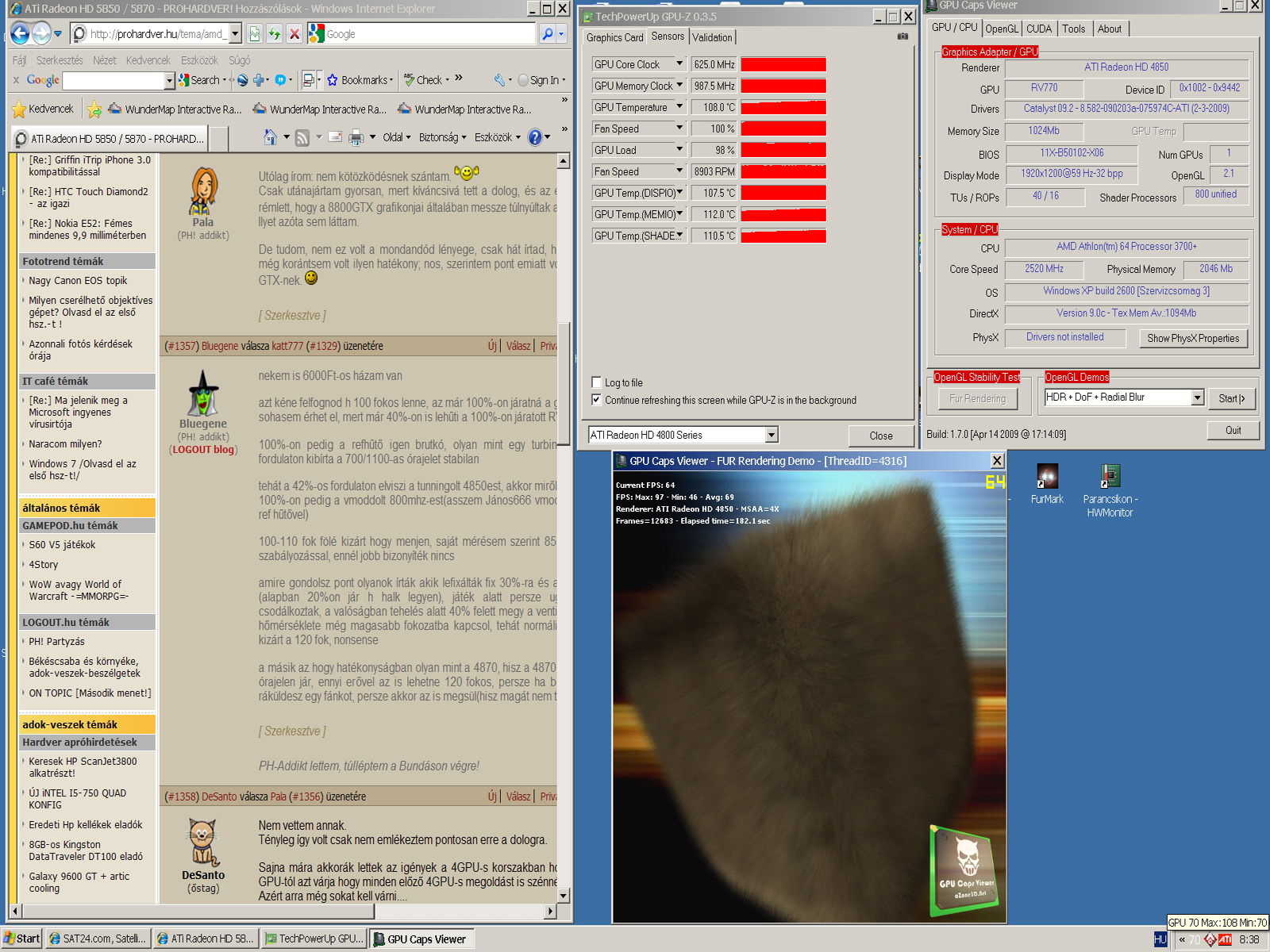Screen dimensions: 1270x952
Task: Click Pala's user avatar
Action: (x=203, y=191)
